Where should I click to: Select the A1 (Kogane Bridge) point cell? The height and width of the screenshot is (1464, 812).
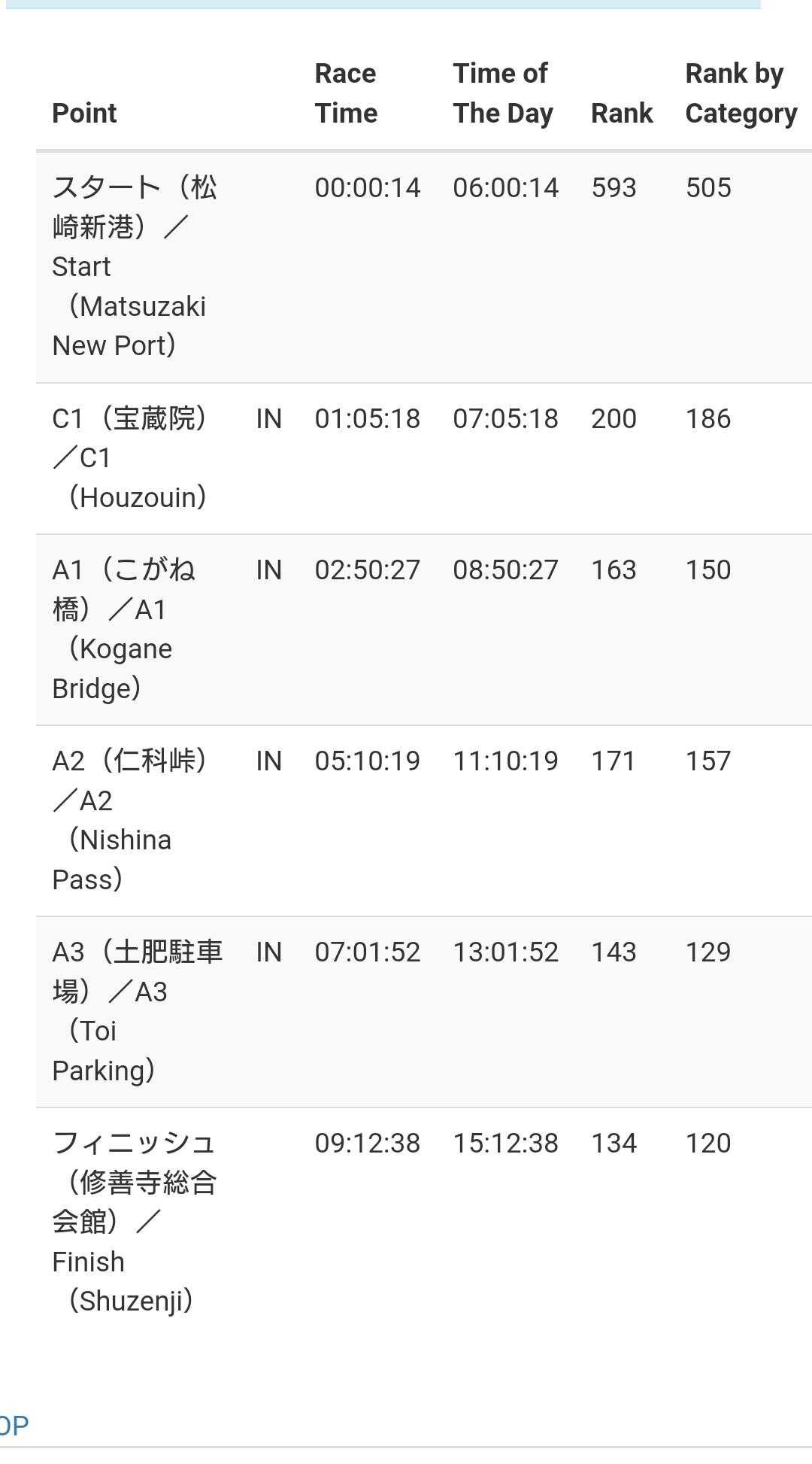click(x=124, y=629)
